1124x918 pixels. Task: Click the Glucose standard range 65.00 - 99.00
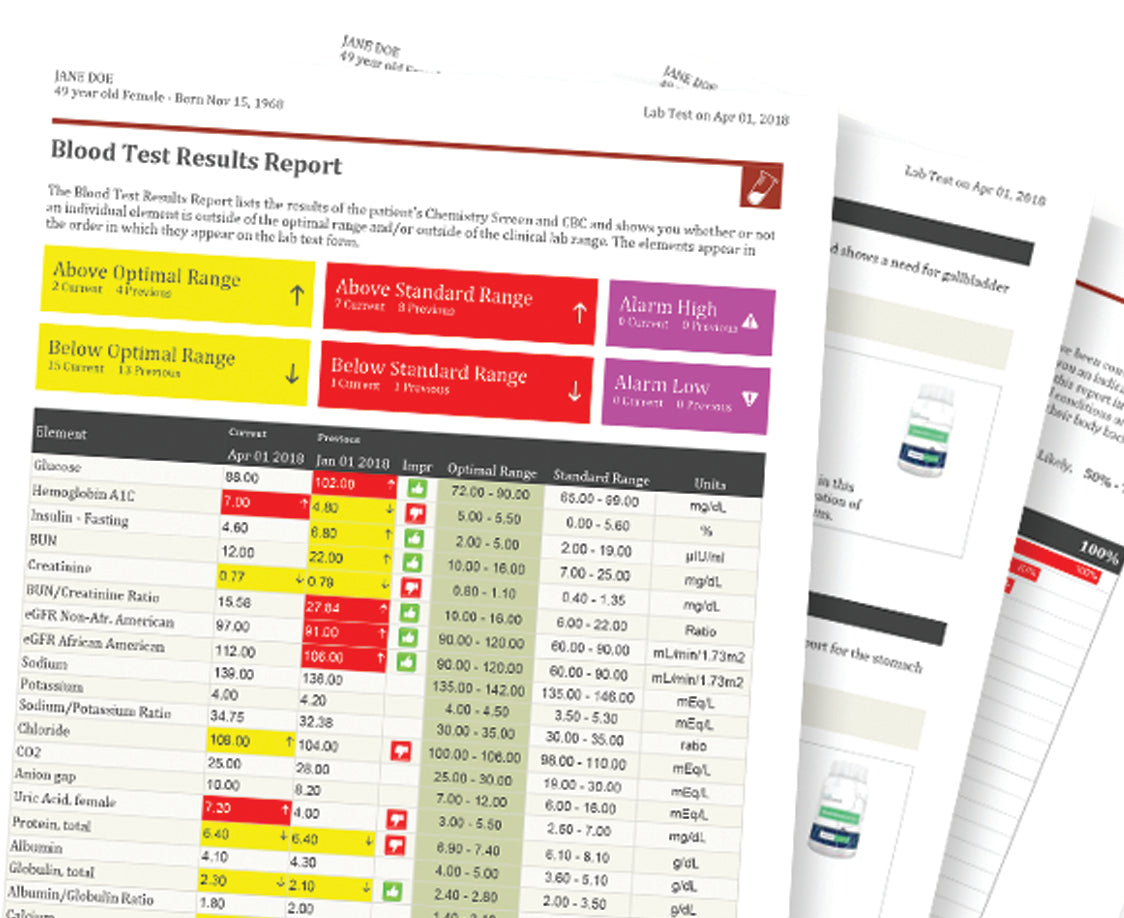pos(599,499)
